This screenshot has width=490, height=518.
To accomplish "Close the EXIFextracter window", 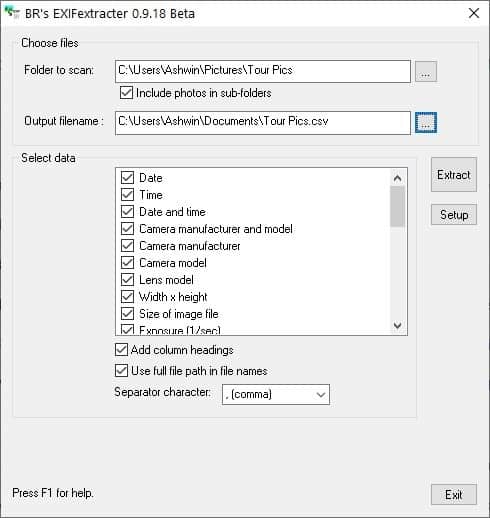I will (x=474, y=13).
